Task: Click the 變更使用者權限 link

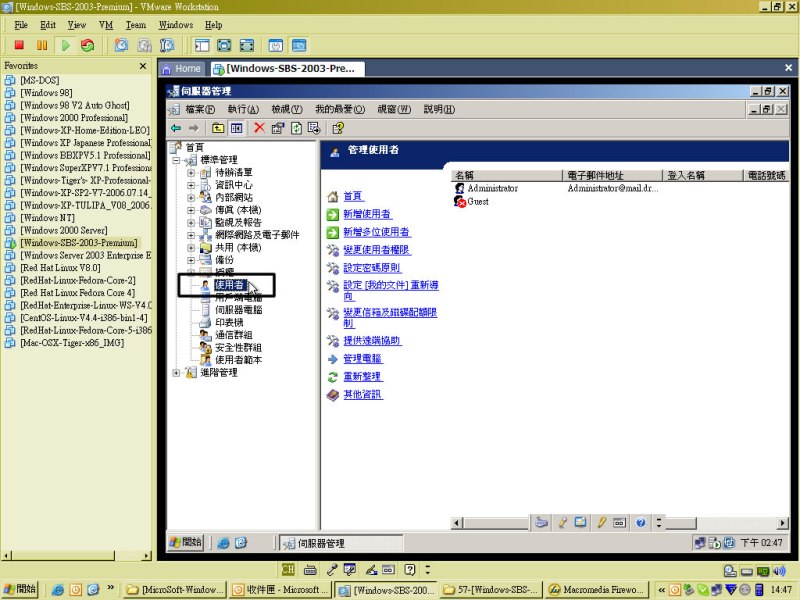Action: tap(377, 250)
